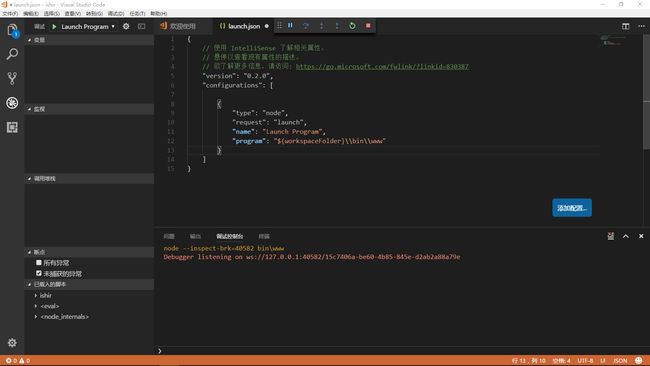Collapse the 已载入的脚本 (Loaded Scripts) section
Viewport: 650px width, 366px height.
[89, 284]
